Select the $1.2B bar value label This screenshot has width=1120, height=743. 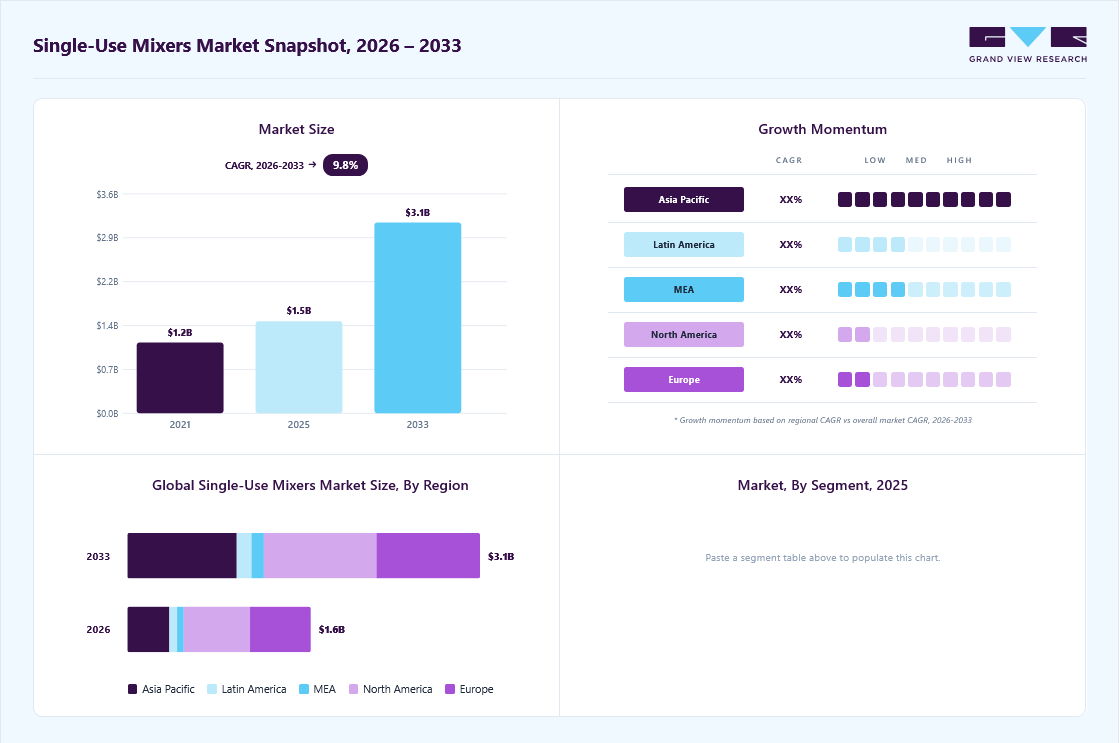pos(180,333)
